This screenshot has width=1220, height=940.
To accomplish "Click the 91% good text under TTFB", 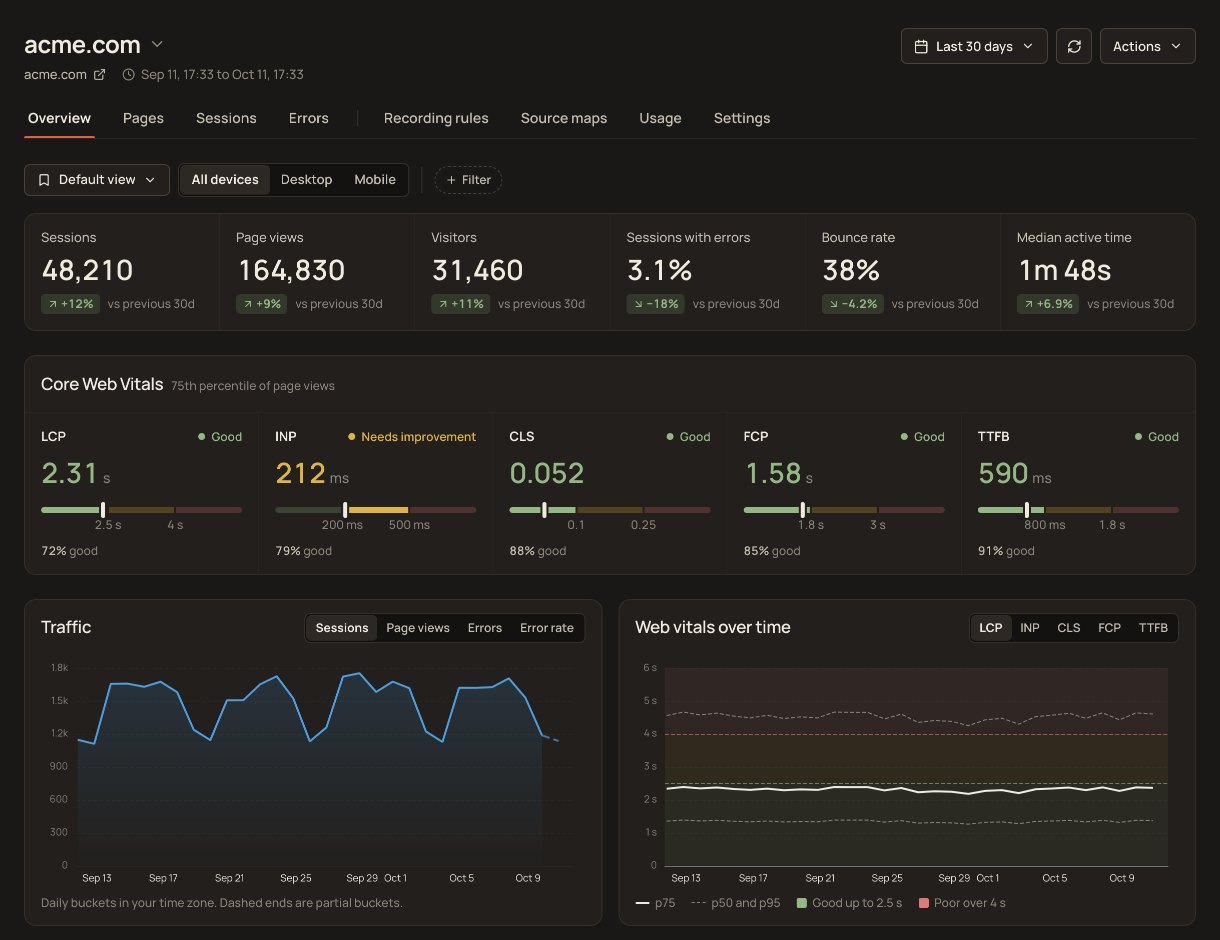I will pos(1006,551).
